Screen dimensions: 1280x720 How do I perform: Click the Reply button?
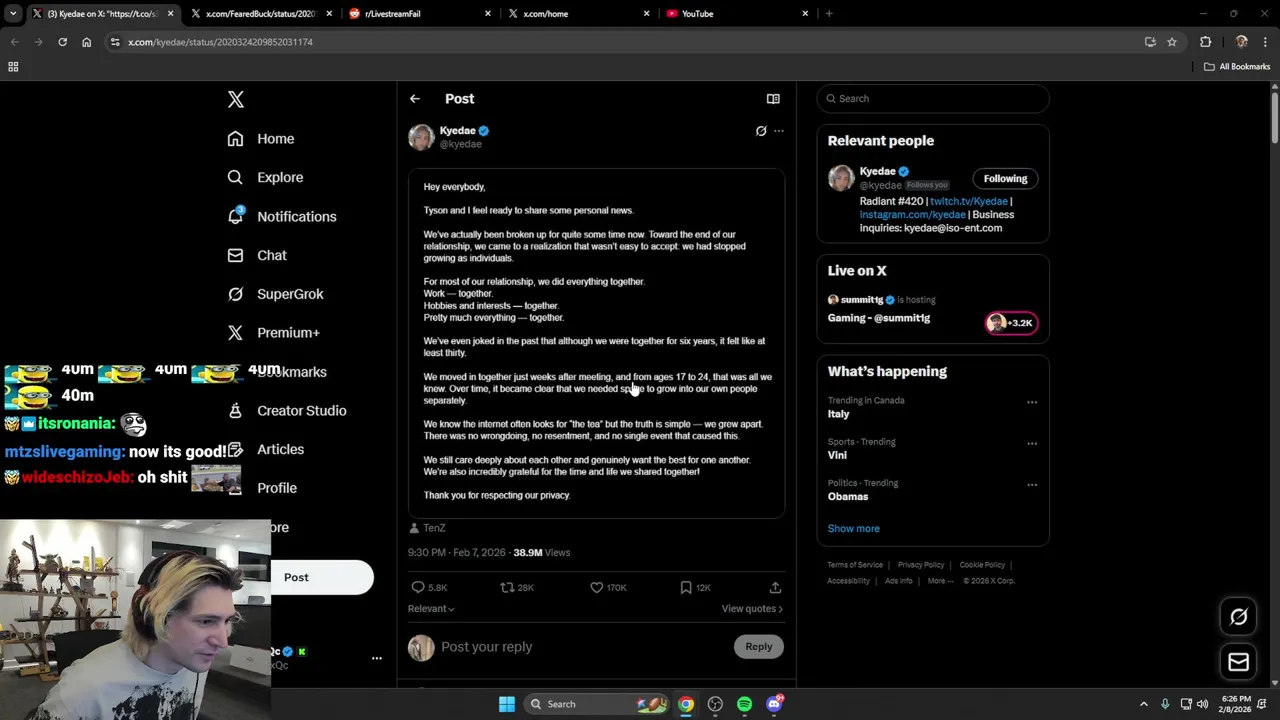coord(759,647)
